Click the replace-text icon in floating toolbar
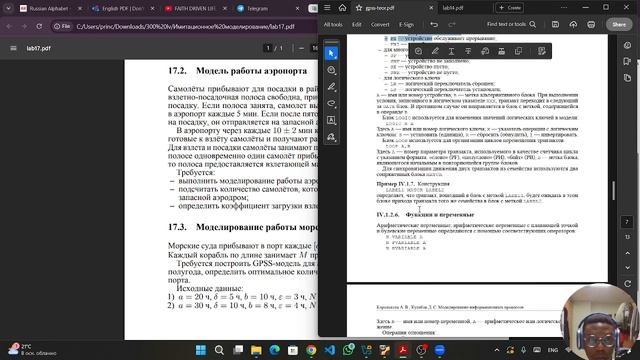 click(485, 51)
